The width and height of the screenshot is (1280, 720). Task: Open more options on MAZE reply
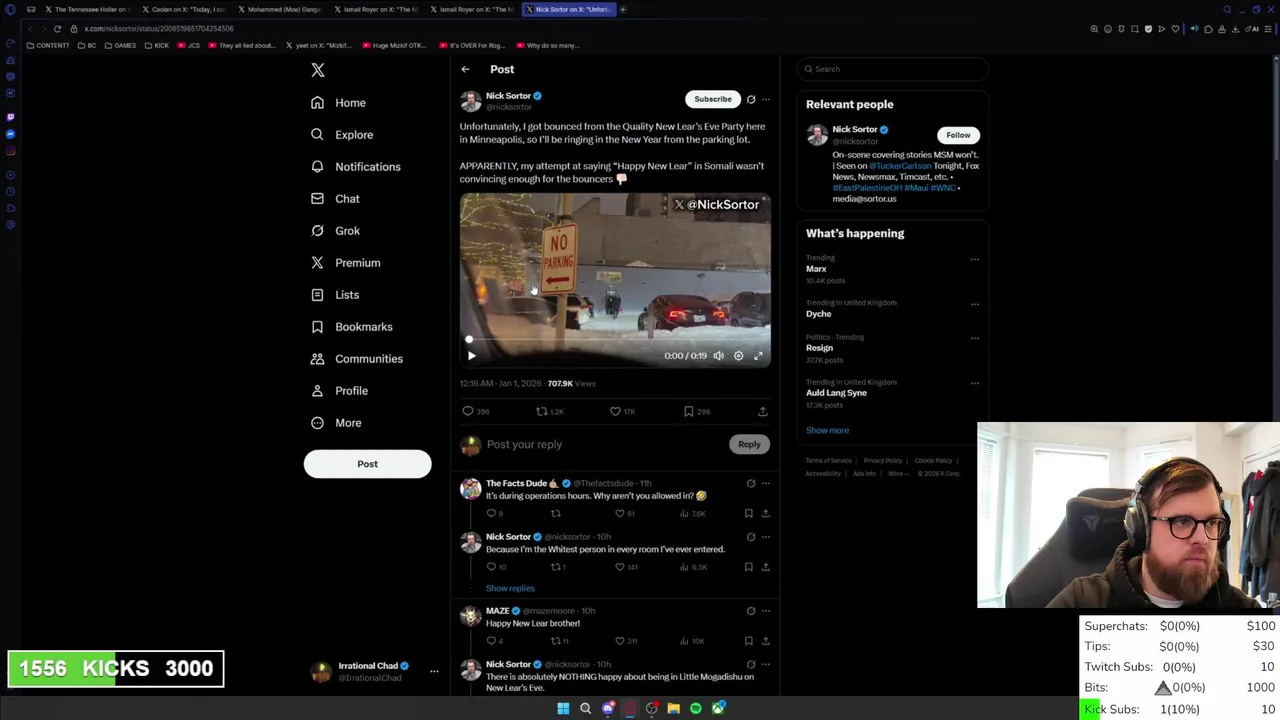pyautogui.click(x=766, y=611)
